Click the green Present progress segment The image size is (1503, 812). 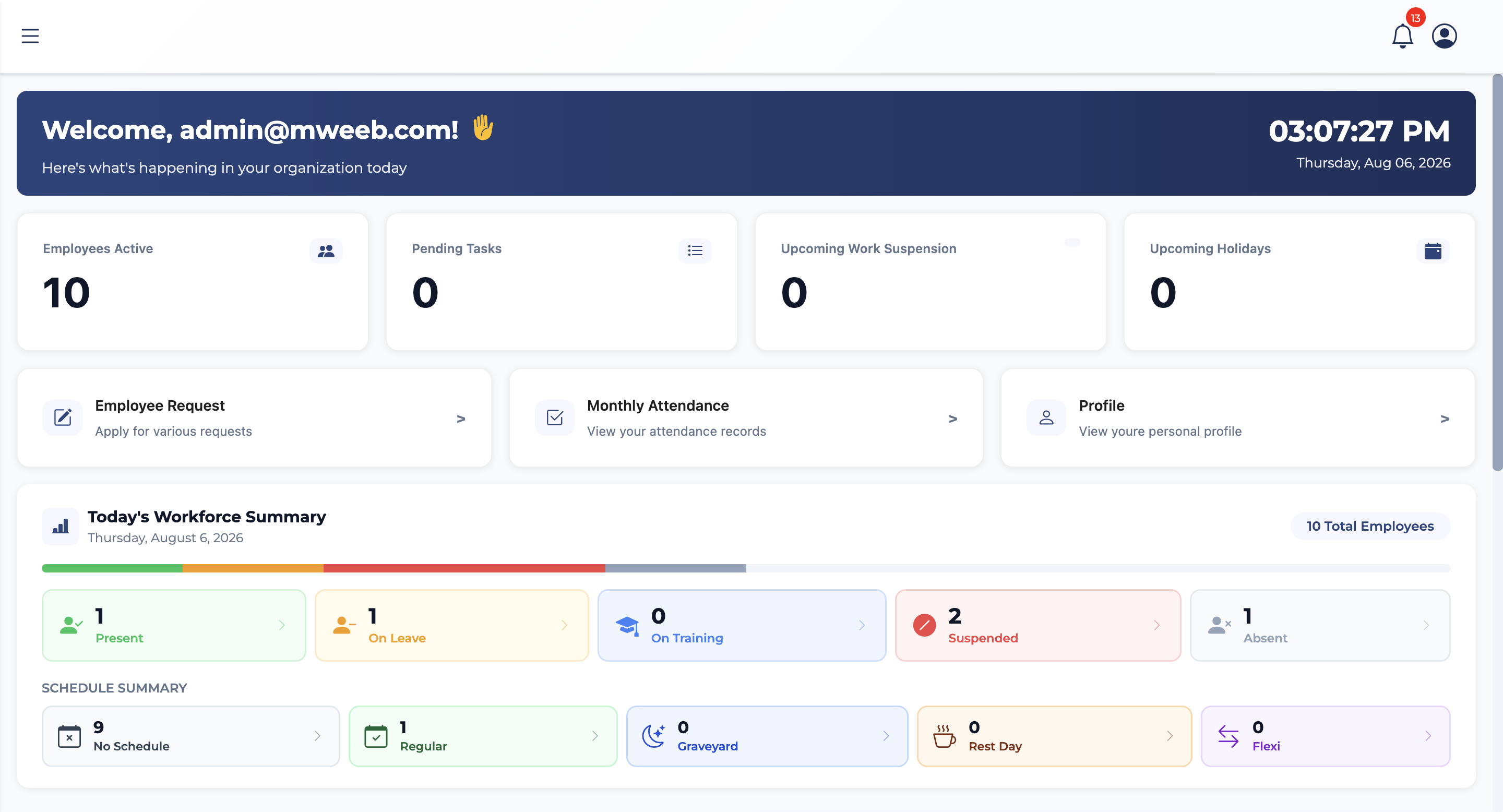click(112, 568)
